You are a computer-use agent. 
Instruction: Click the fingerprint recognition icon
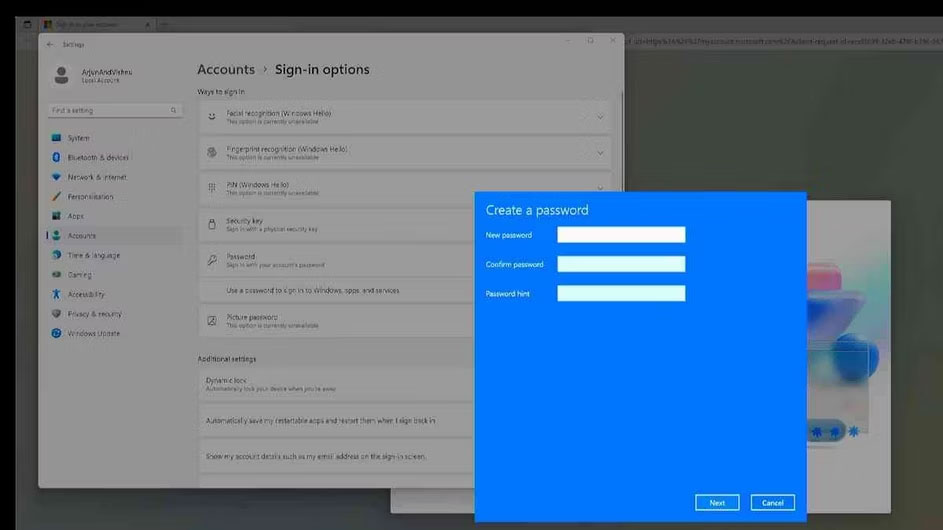coord(212,152)
